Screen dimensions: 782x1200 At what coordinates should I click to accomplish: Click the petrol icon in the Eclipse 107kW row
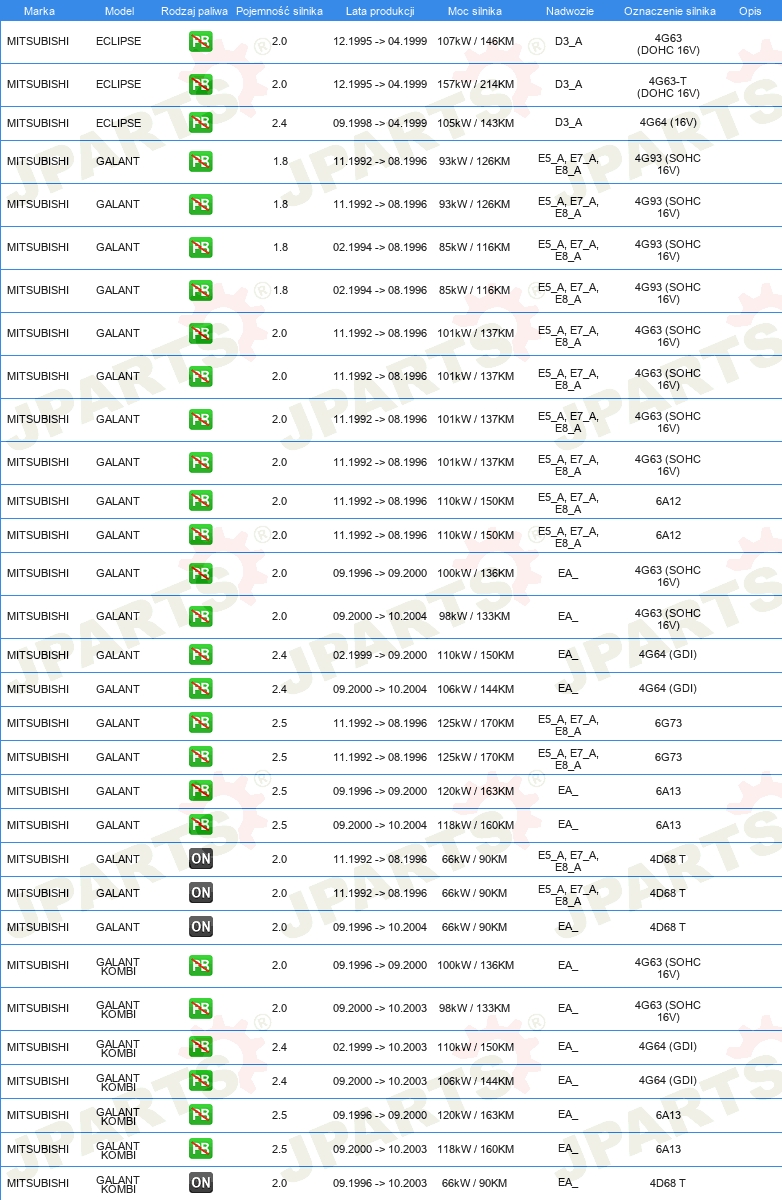click(201, 42)
